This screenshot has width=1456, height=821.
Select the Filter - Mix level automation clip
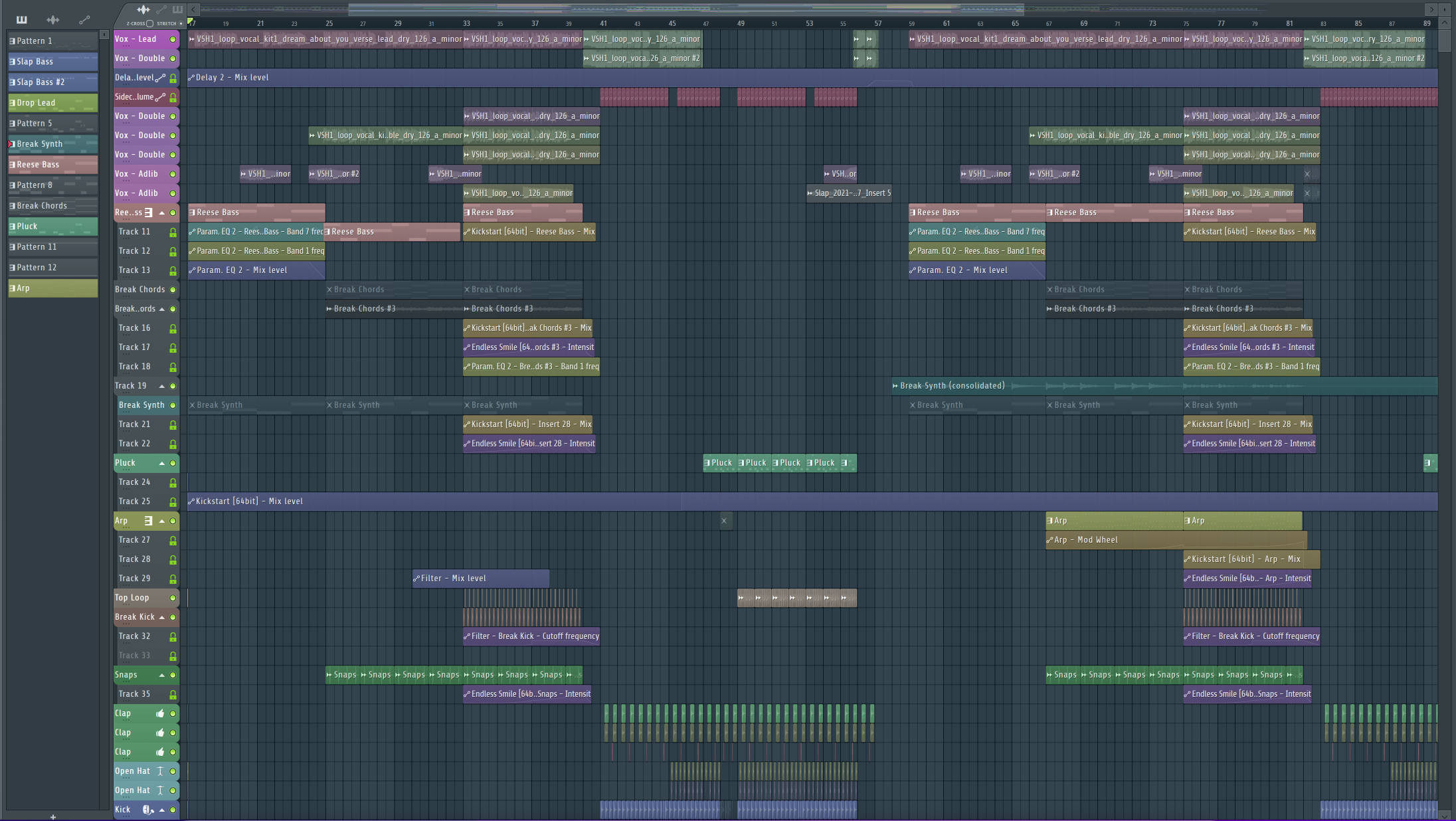pos(480,579)
